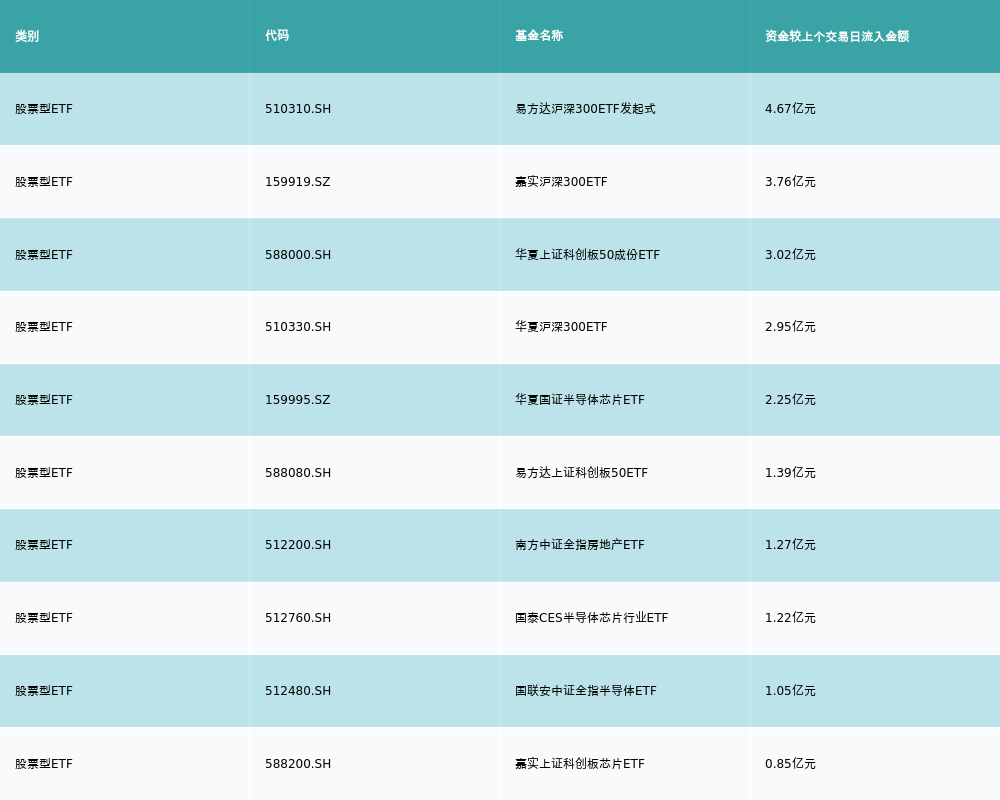Select fund name 易方达沪深300ETF发起式

[x=585, y=109]
